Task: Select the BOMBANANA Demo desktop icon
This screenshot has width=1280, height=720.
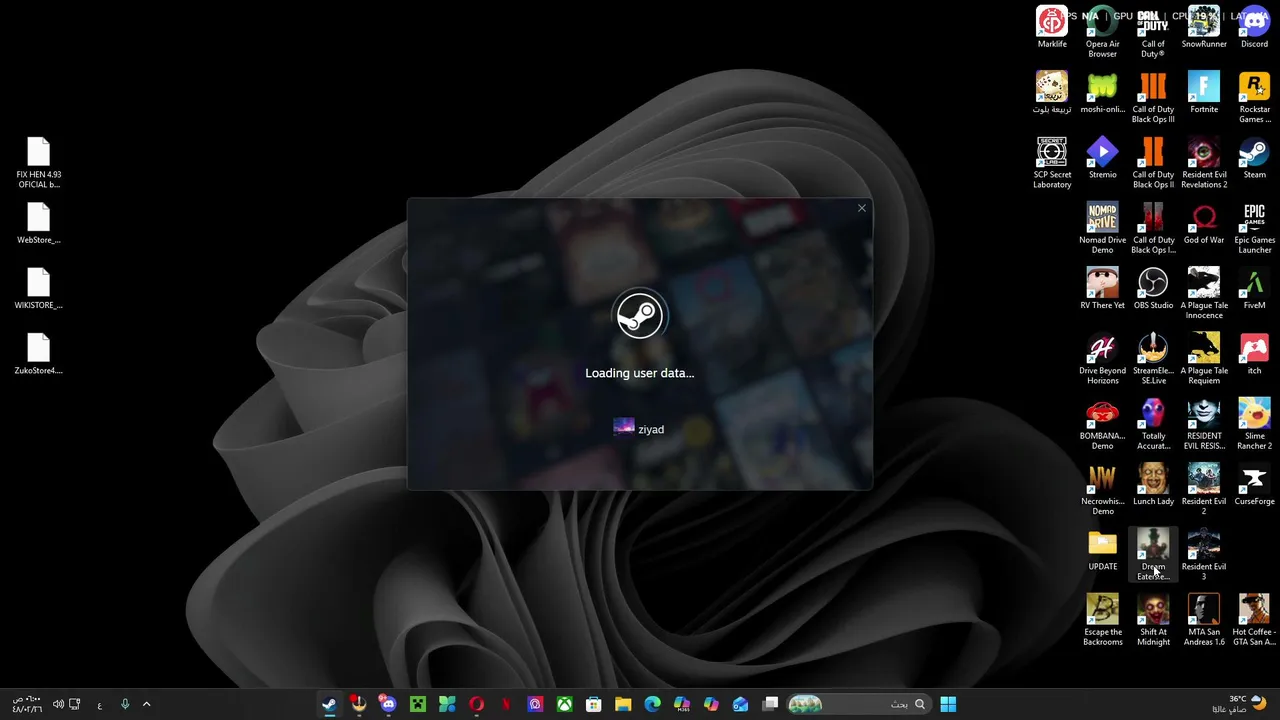Action: (1103, 424)
